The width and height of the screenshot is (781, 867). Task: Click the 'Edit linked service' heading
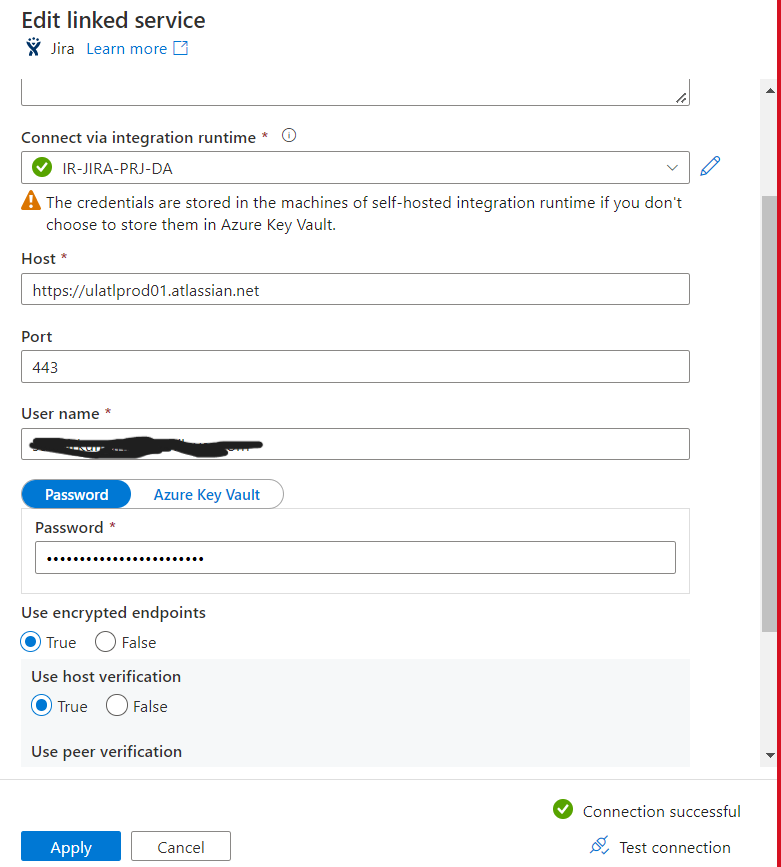[x=113, y=20]
